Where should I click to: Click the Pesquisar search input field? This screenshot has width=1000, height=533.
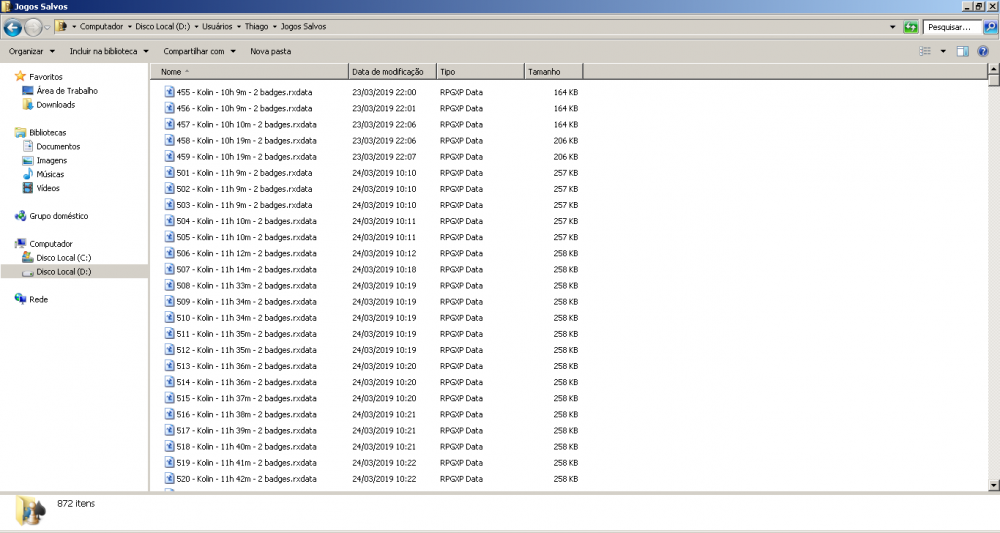[x=950, y=27]
